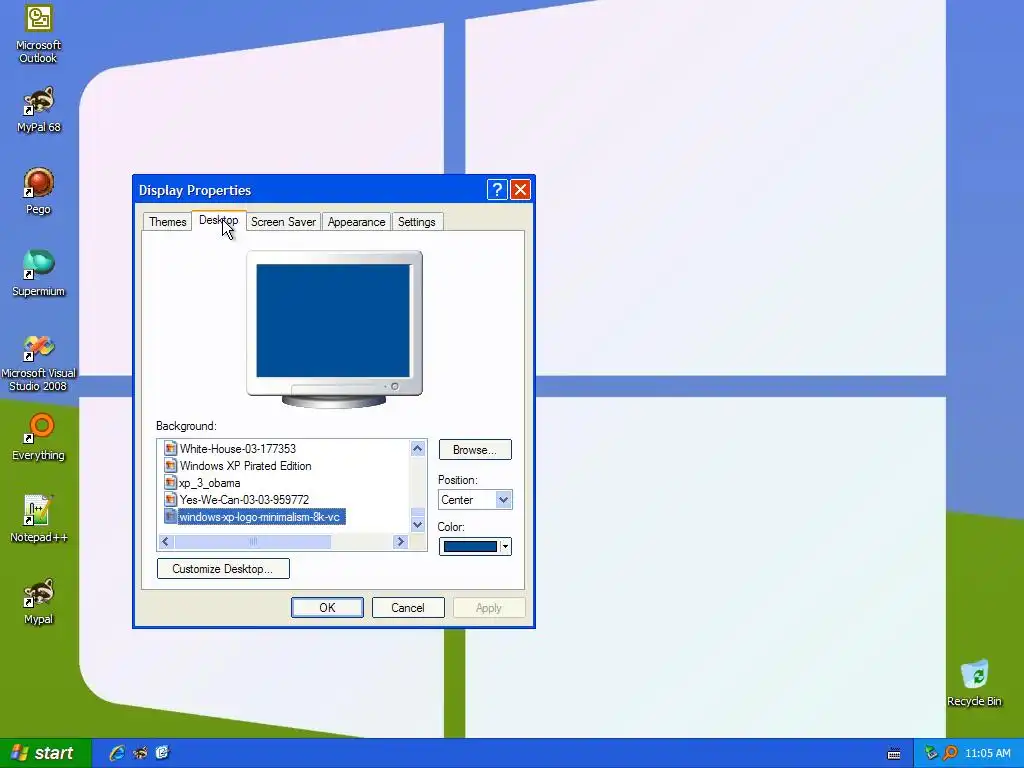Click the Browse... button
This screenshot has width=1024, height=768.
point(475,450)
